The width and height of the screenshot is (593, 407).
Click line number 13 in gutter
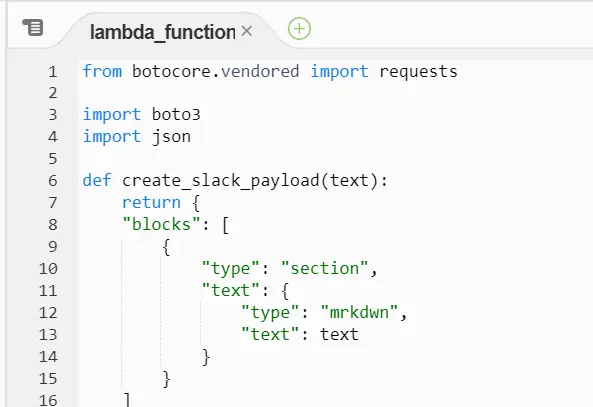point(48,335)
